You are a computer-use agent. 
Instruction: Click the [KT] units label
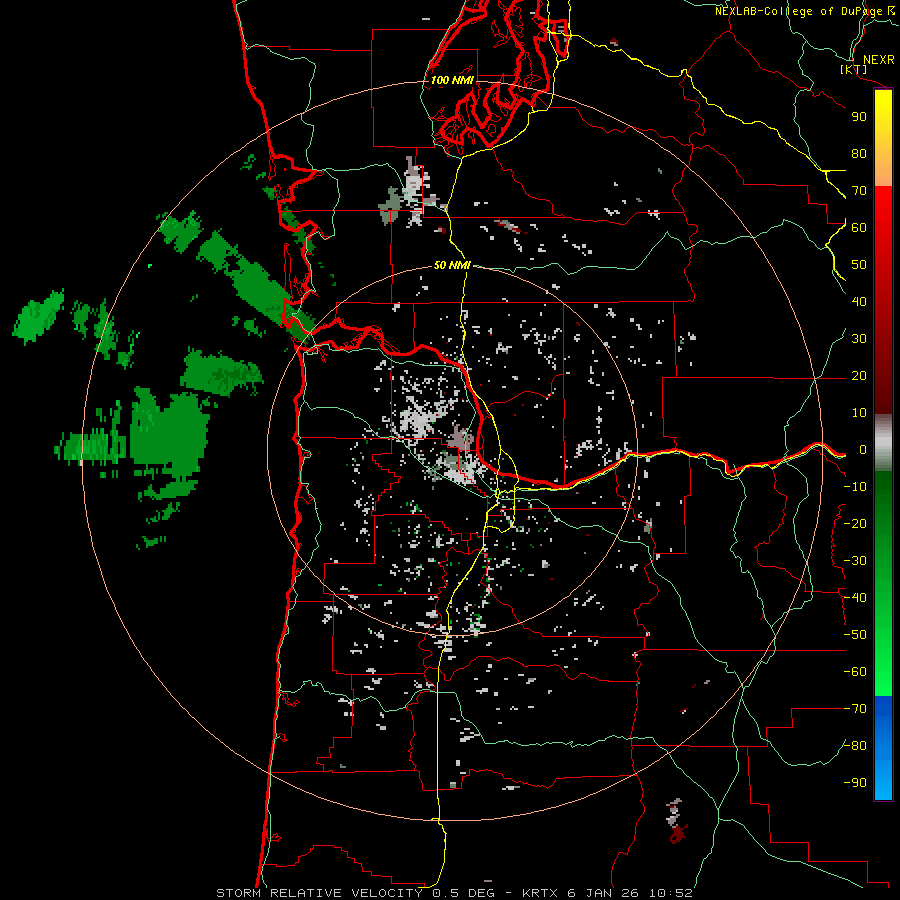(854, 69)
